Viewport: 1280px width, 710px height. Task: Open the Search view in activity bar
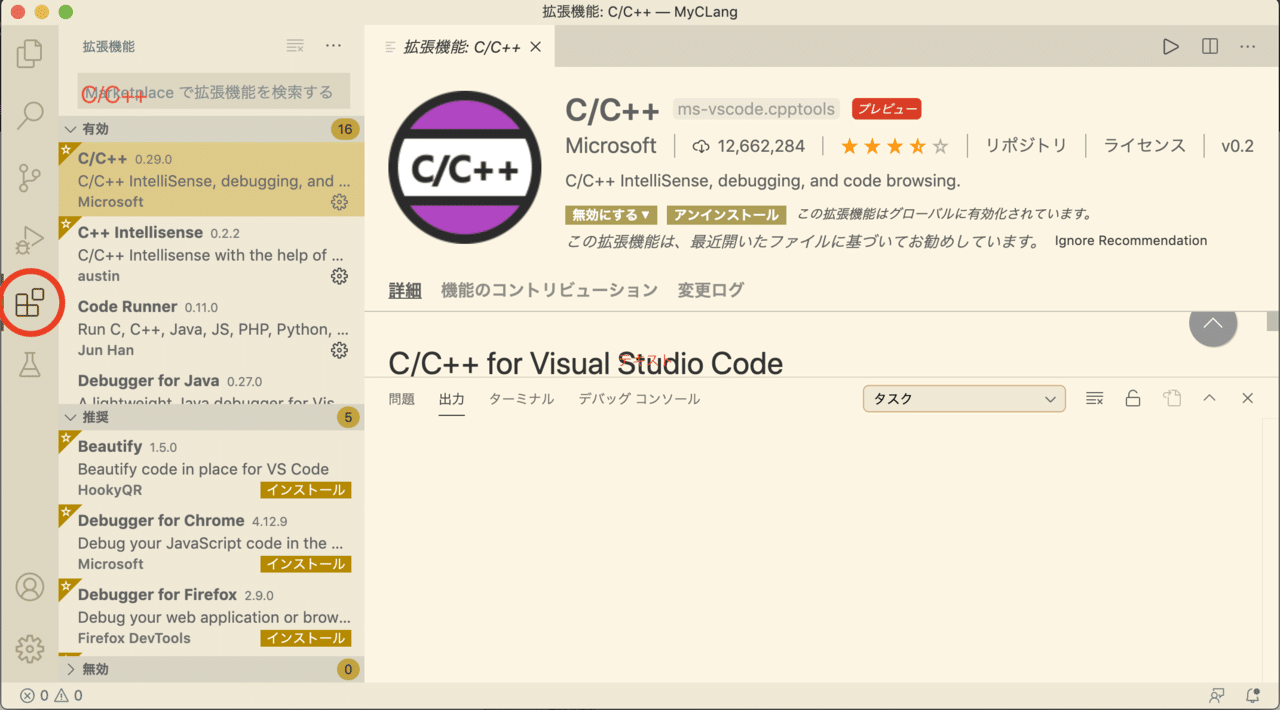tap(30, 115)
